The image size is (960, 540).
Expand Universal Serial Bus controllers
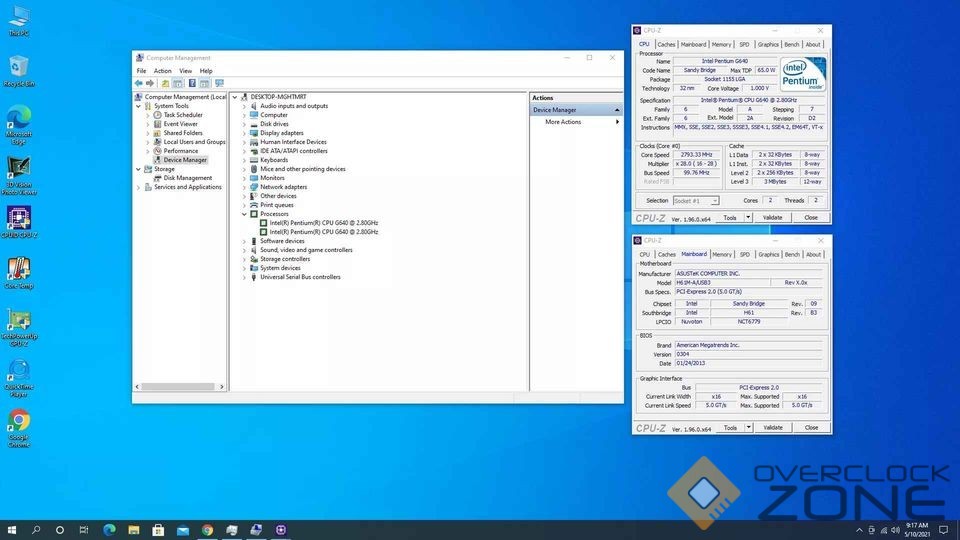click(244, 277)
